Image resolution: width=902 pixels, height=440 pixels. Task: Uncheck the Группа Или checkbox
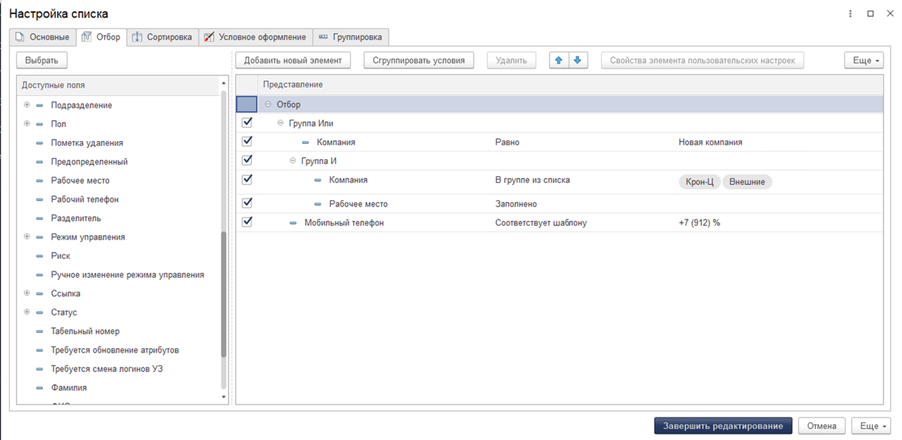pyautogui.click(x=247, y=123)
